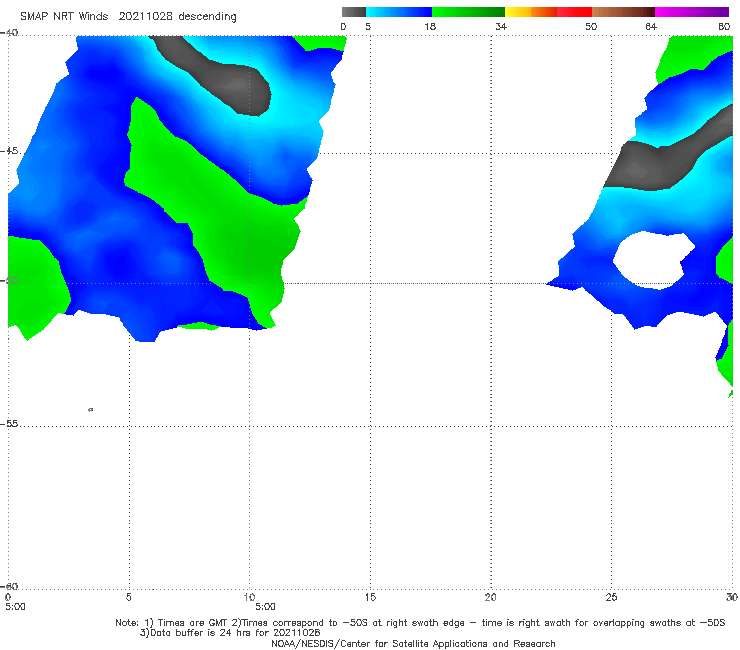Viewport: 740px width, 650px height.
Task: Click the latitude label '-45'
Action: click(9, 151)
